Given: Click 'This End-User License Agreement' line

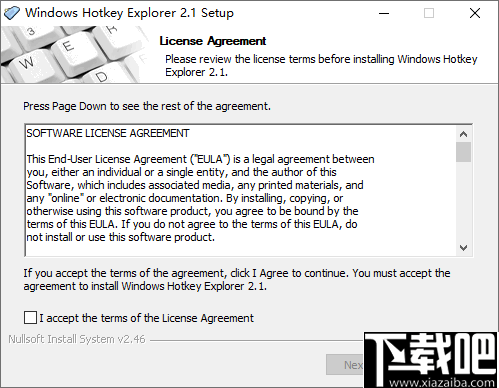Looking at the screenshot, I should tap(200, 159).
